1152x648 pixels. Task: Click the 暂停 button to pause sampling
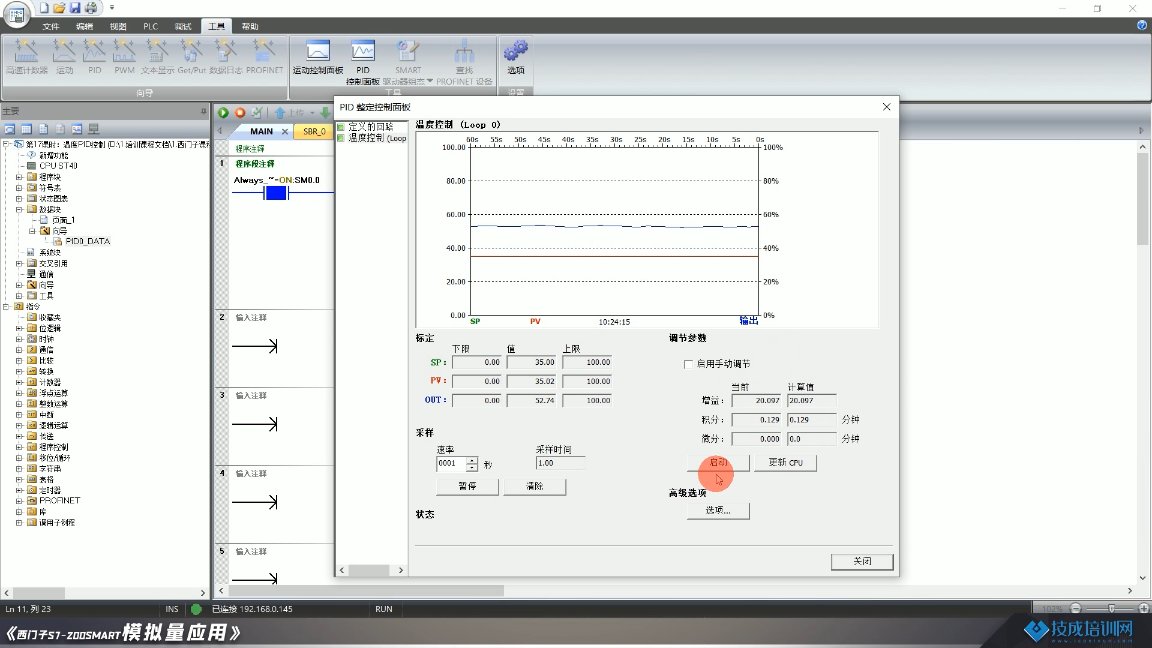467,486
